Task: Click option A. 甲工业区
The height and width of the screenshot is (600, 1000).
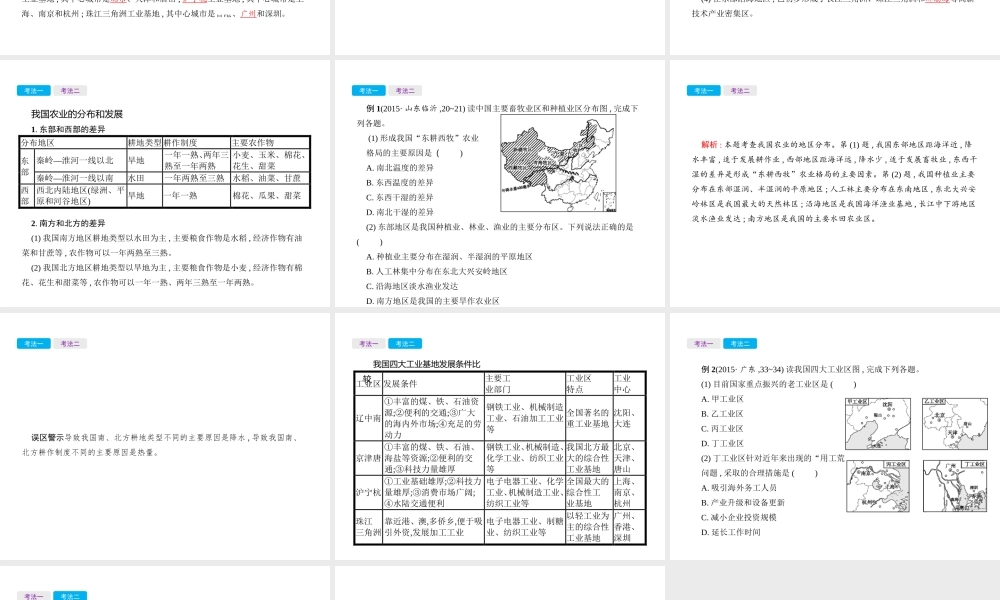Action: pos(722,399)
